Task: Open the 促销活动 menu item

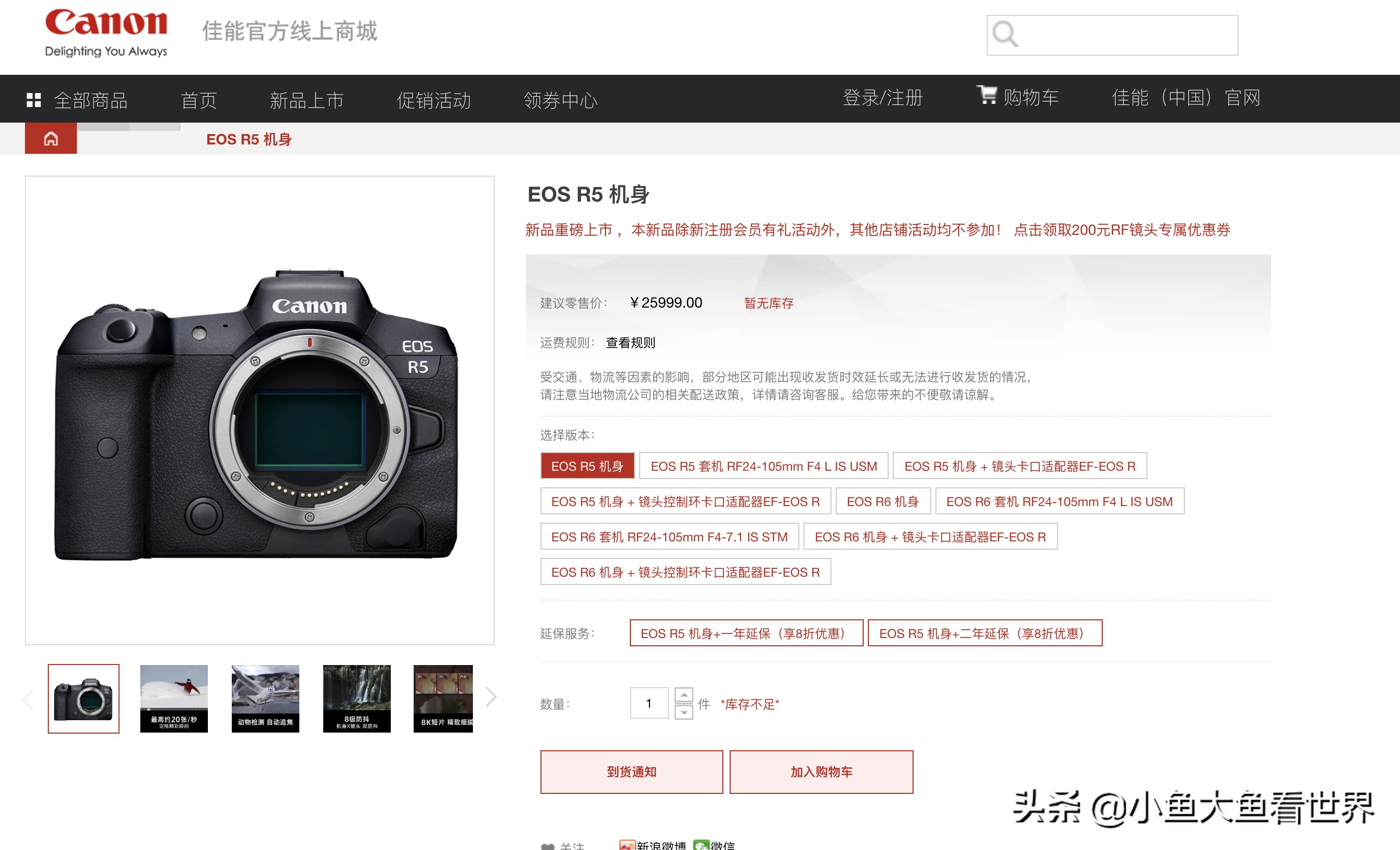Action: [433, 99]
